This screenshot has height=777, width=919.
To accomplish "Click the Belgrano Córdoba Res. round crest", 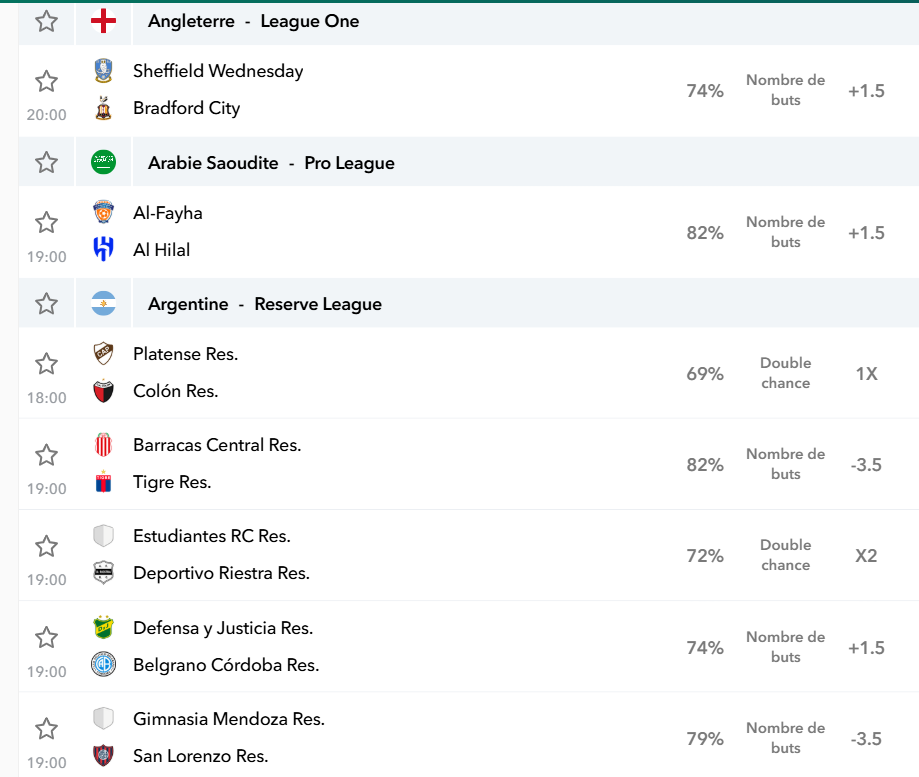I will [103, 664].
